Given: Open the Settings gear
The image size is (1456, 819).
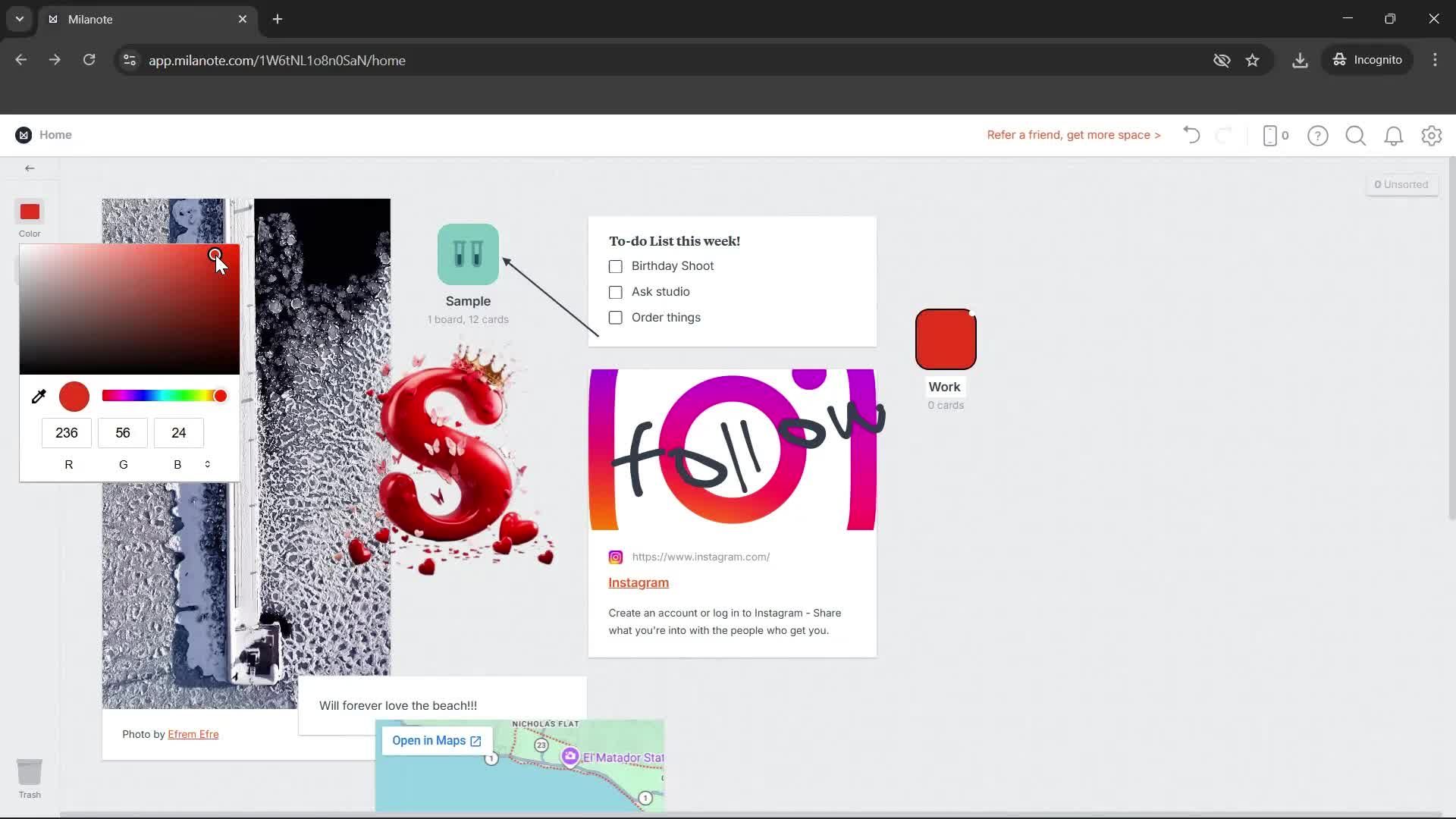Looking at the screenshot, I should (1432, 136).
